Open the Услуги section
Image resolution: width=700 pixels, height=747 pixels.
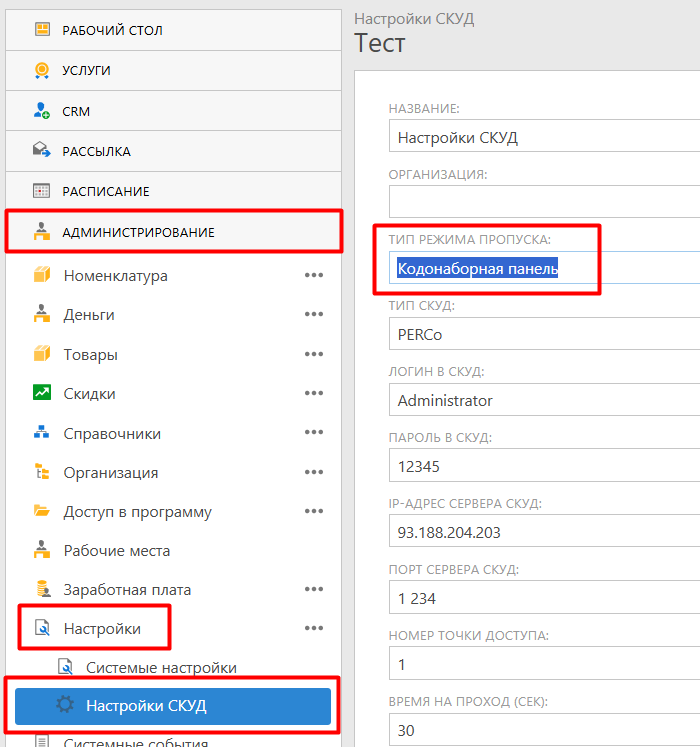[x=173, y=71]
